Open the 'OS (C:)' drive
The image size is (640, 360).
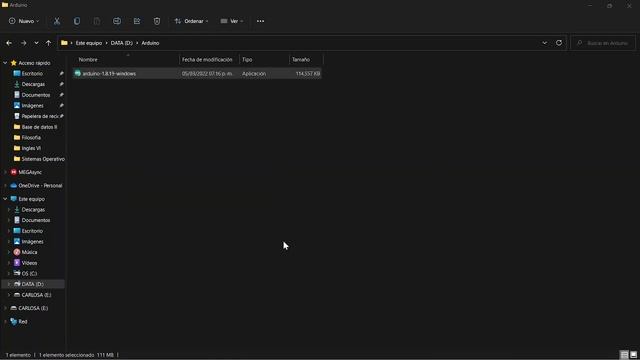click(29, 273)
